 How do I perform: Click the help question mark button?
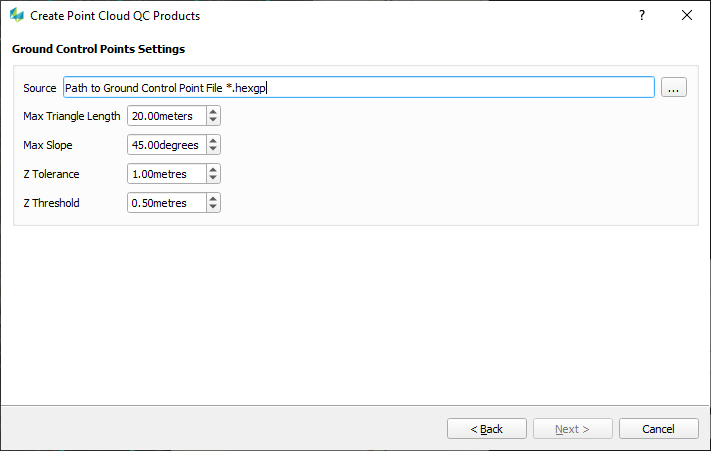[641, 16]
